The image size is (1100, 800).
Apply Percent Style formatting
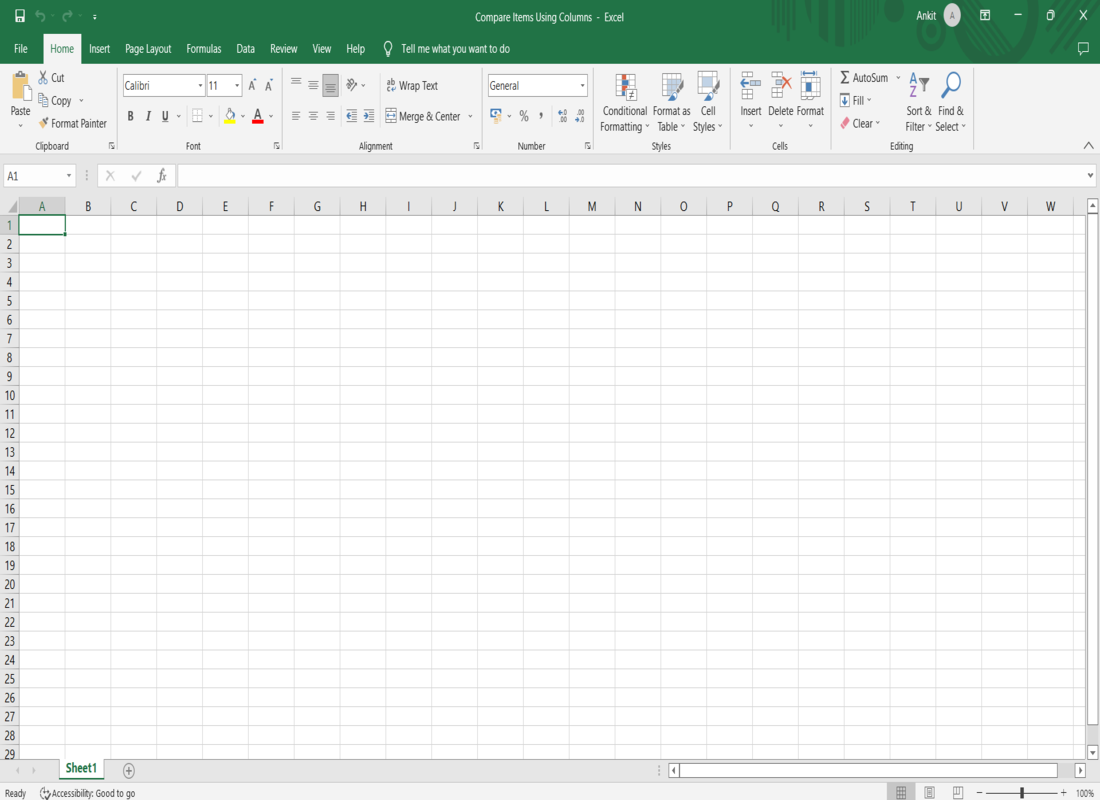pos(523,116)
